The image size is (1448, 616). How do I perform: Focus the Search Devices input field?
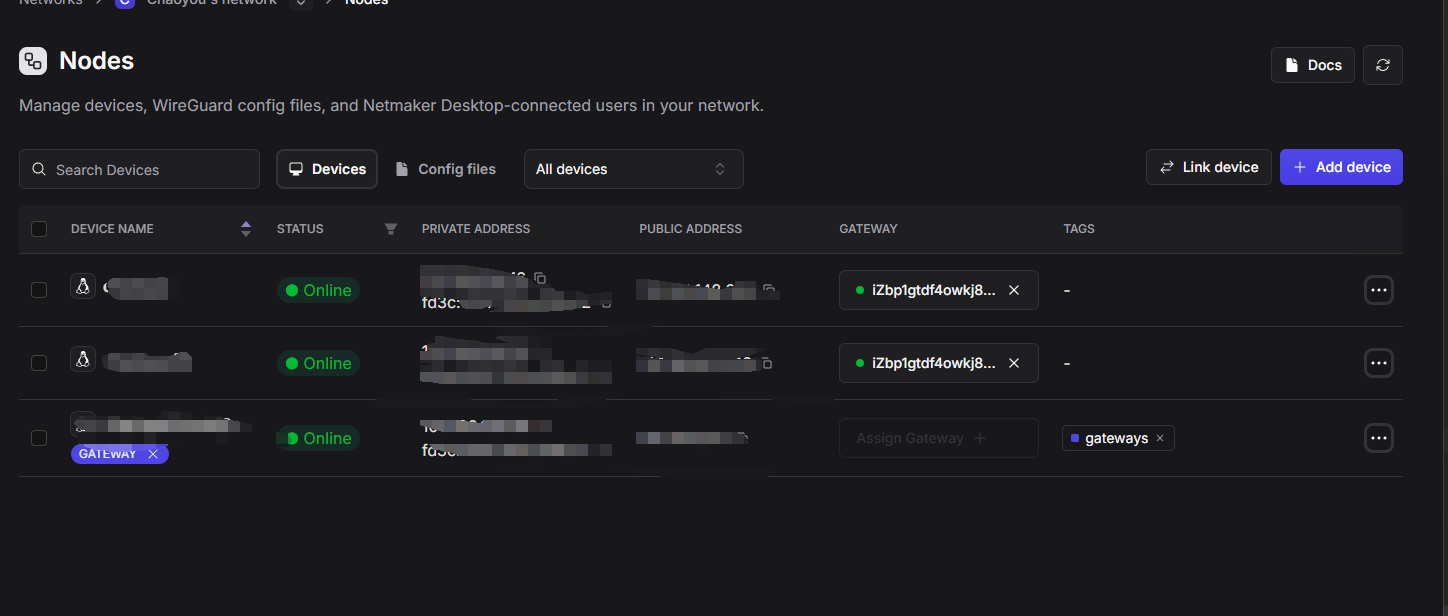[x=139, y=169]
